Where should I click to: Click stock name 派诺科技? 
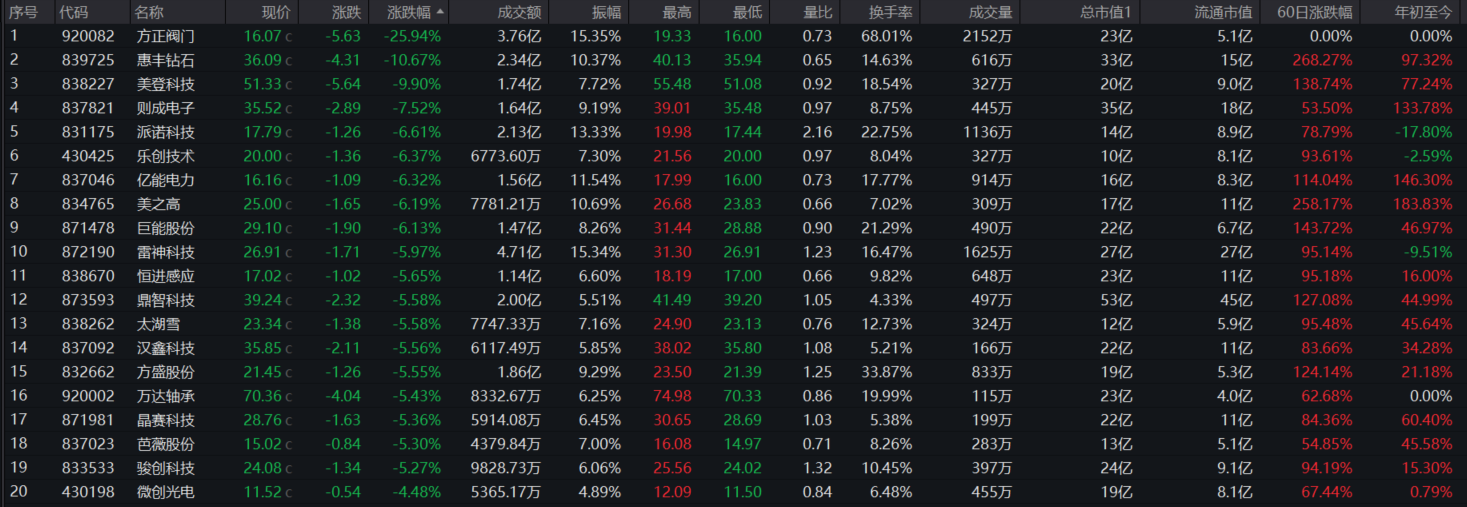coord(166,132)
